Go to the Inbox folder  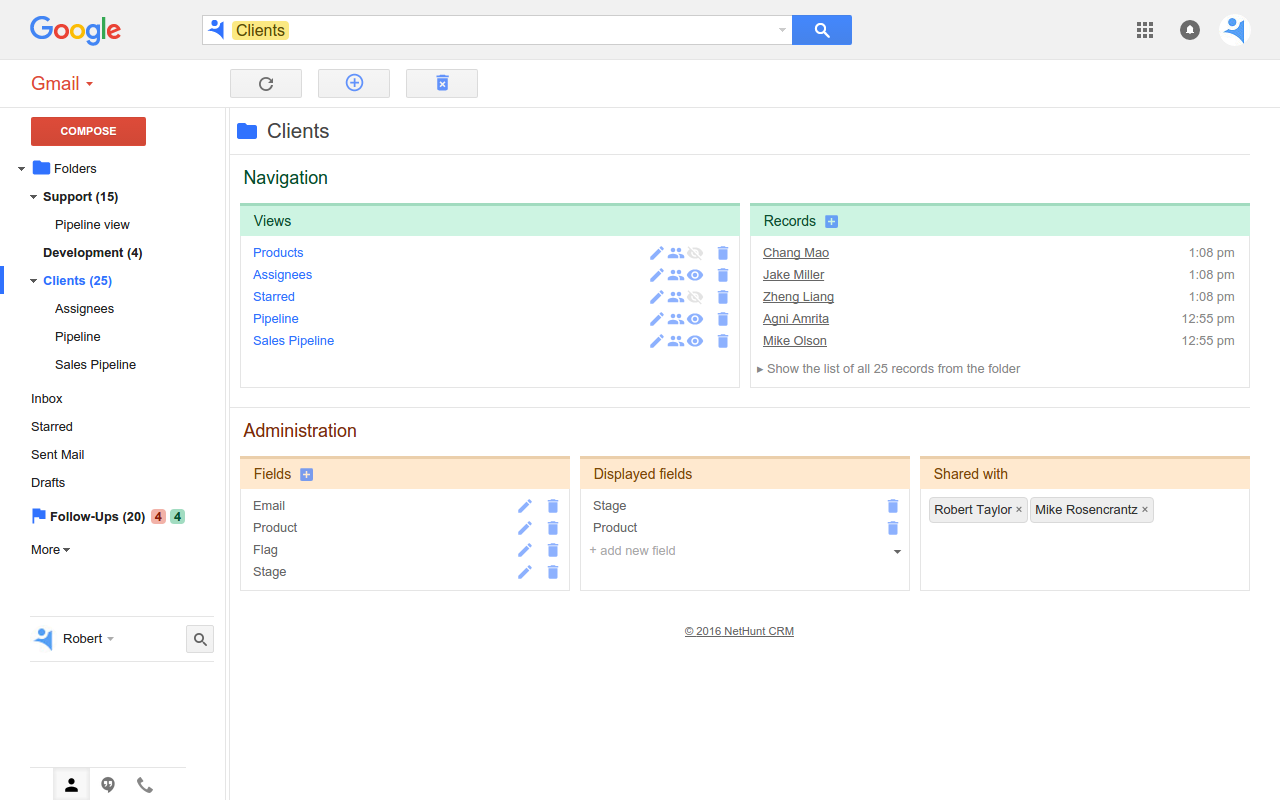click(x=47, y=399)
